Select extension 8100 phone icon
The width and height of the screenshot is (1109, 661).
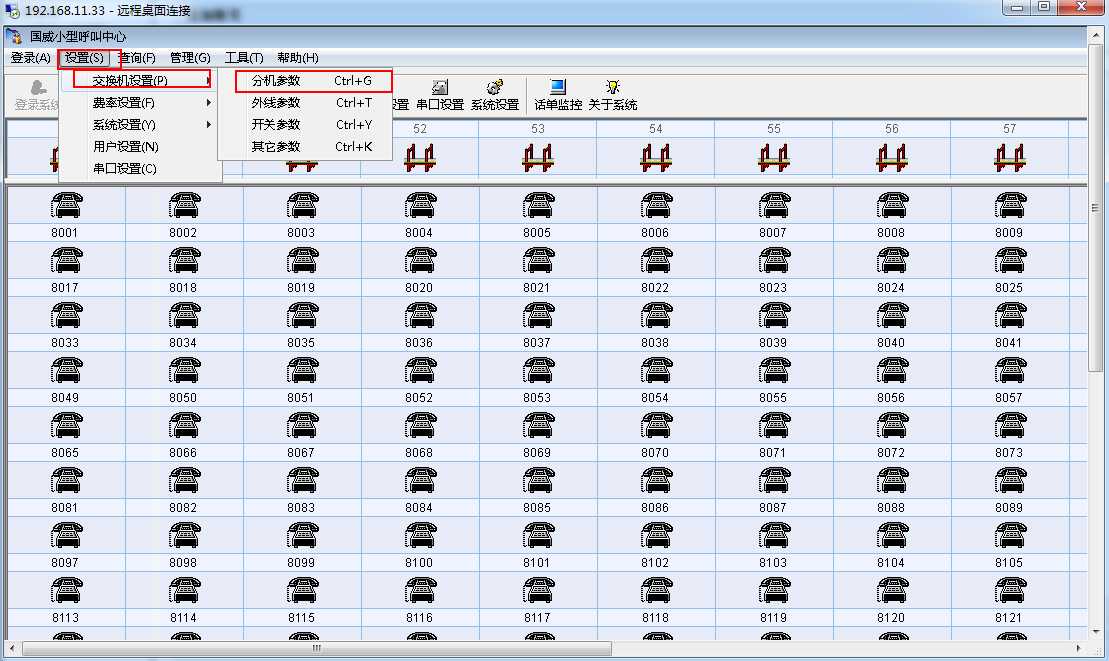[x=420, y=536]
